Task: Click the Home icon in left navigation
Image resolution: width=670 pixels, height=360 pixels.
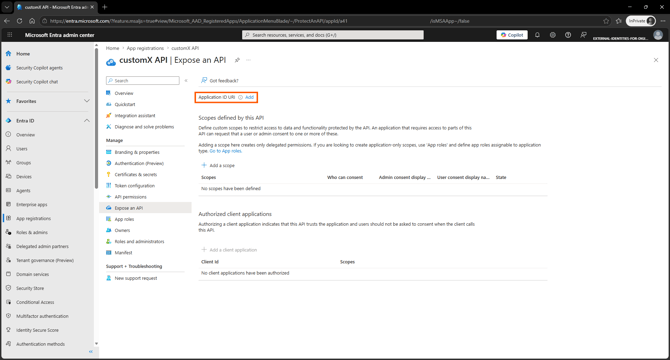Action: tap(8, 54)
